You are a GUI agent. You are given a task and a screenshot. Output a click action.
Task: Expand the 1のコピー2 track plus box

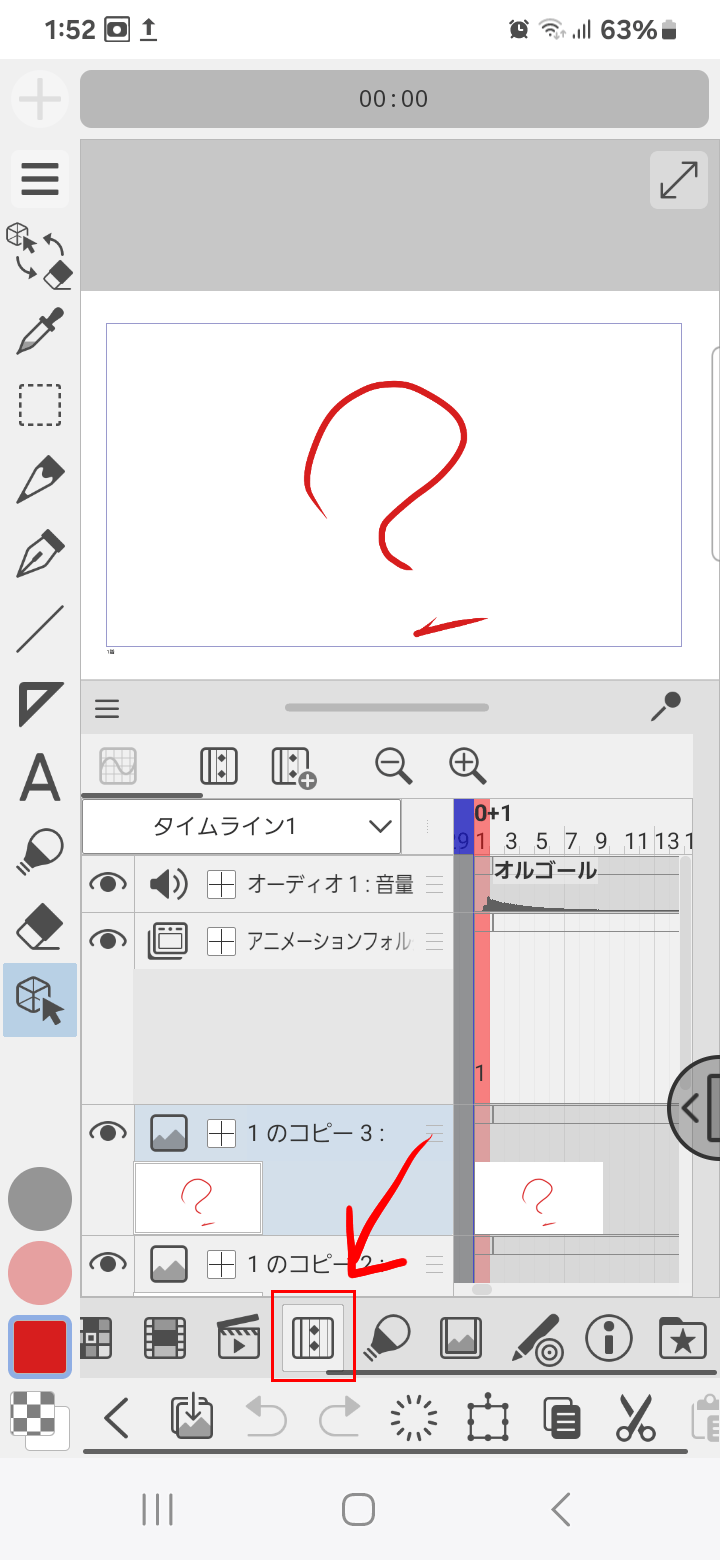(221, 1264)
